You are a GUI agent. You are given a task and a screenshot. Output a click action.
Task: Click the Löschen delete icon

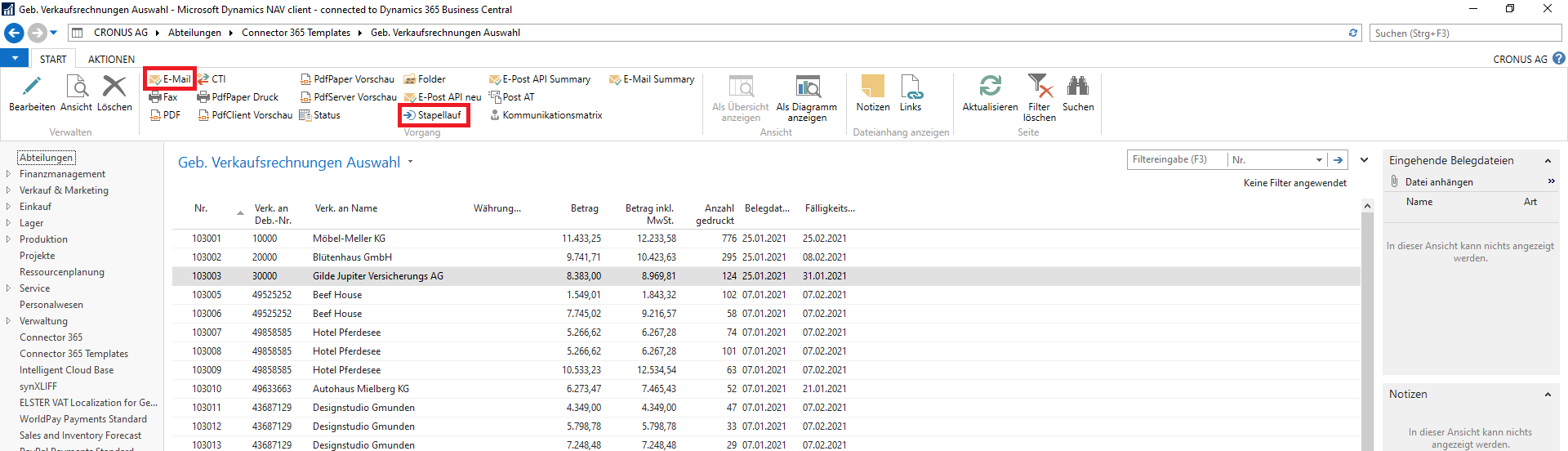(x=114, y=87)
